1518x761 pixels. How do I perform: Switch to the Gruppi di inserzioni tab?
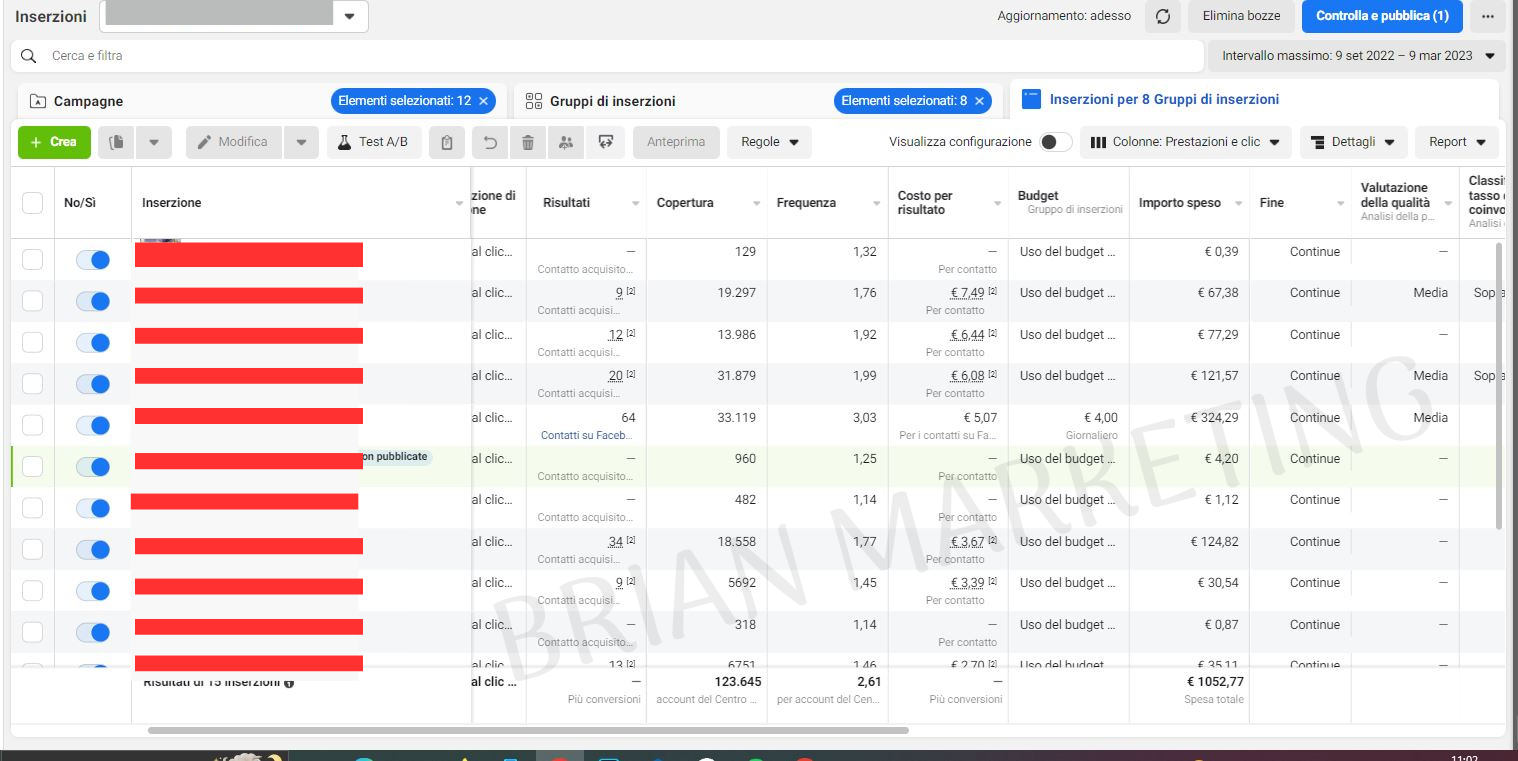(612, 101)
